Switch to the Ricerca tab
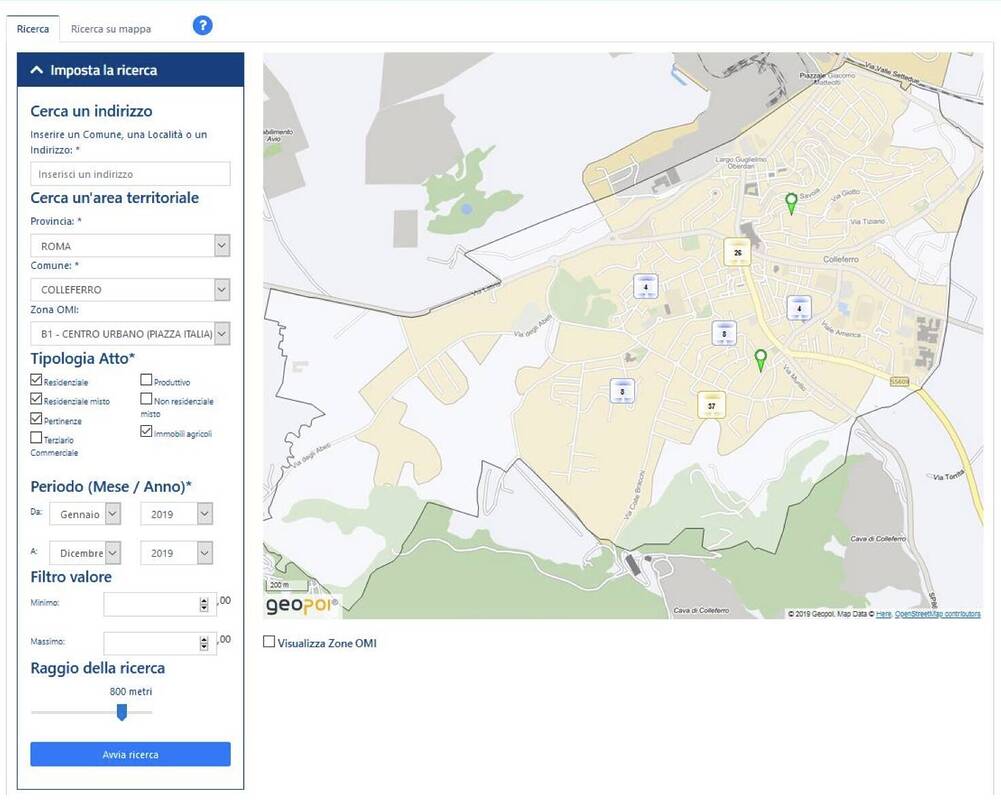Image resolution: width=1001 pixels, height=800 pixels. tap(33, 29)
